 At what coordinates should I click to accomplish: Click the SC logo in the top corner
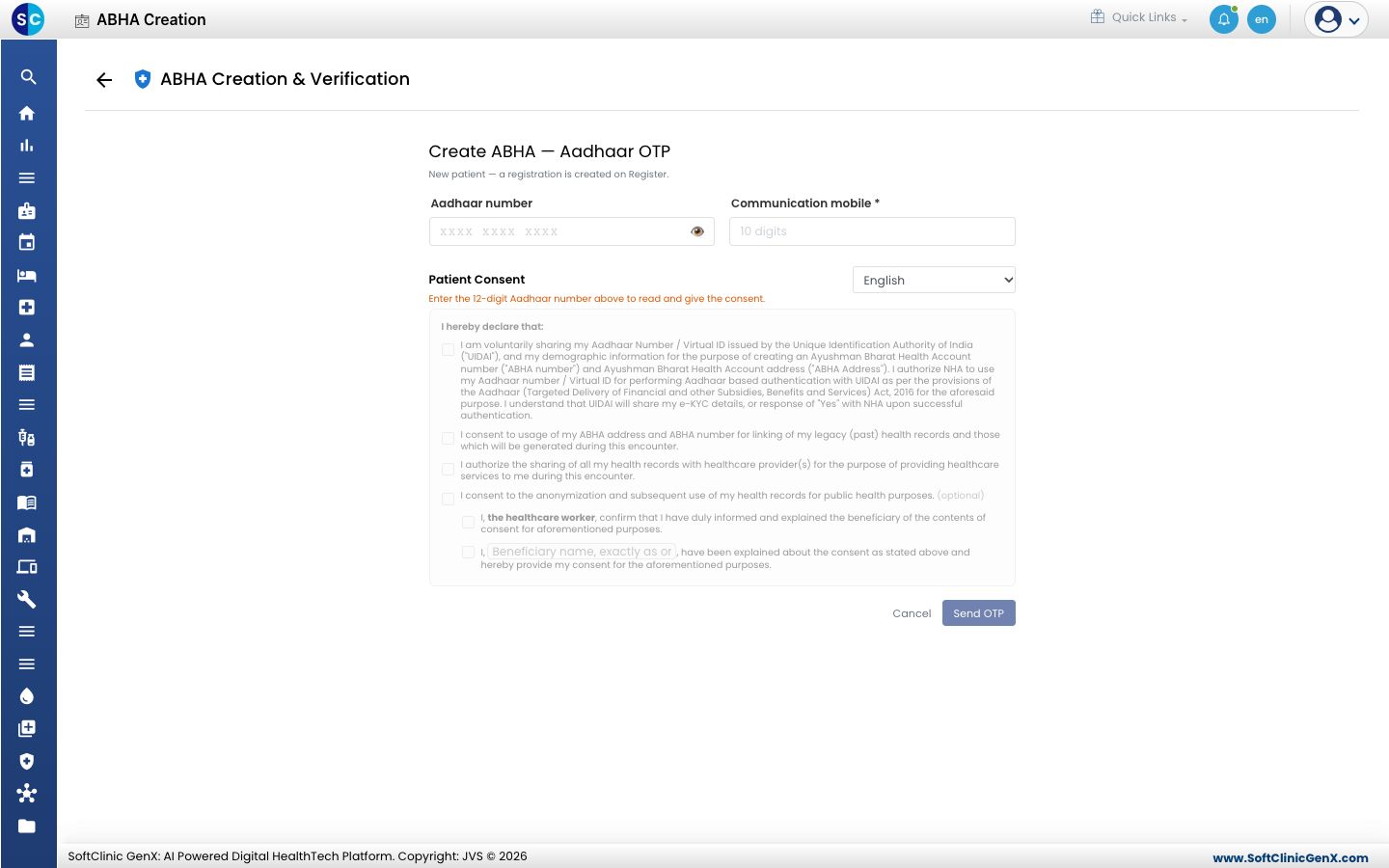[28, 19]
